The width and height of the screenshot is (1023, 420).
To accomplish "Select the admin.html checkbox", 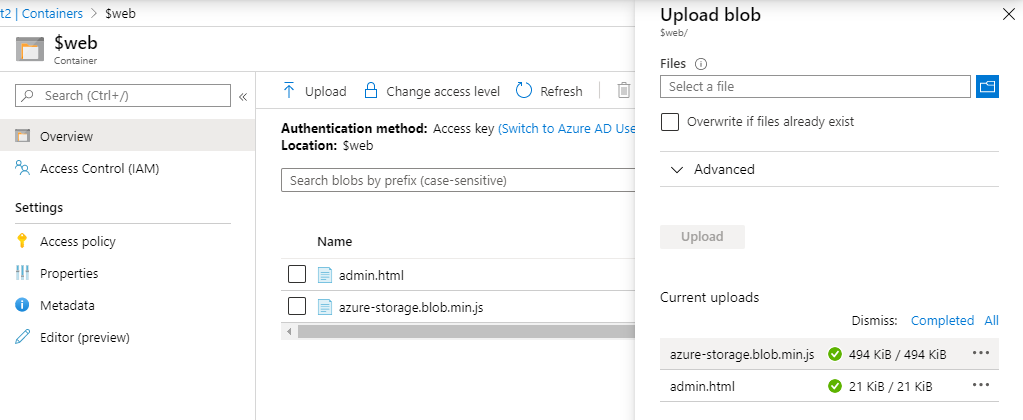I will (297, 275).
